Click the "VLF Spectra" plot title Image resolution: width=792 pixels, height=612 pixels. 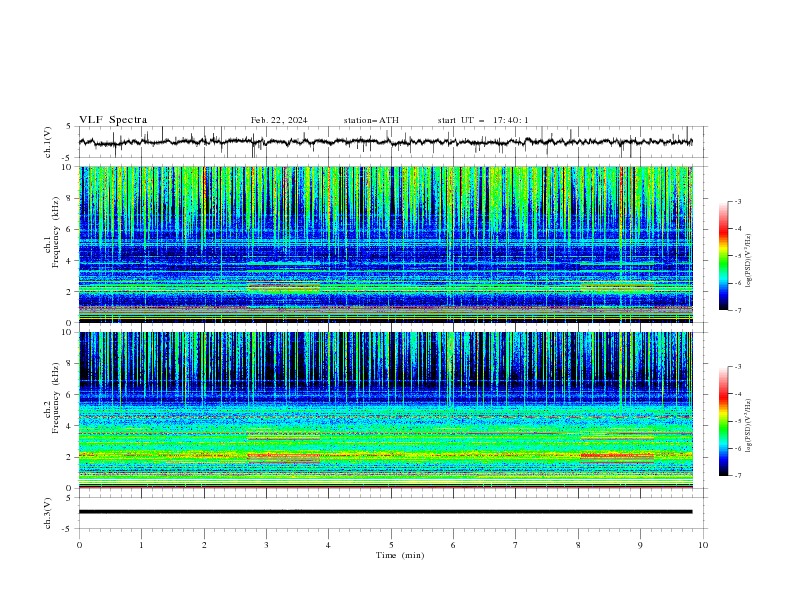click(113, 120)
